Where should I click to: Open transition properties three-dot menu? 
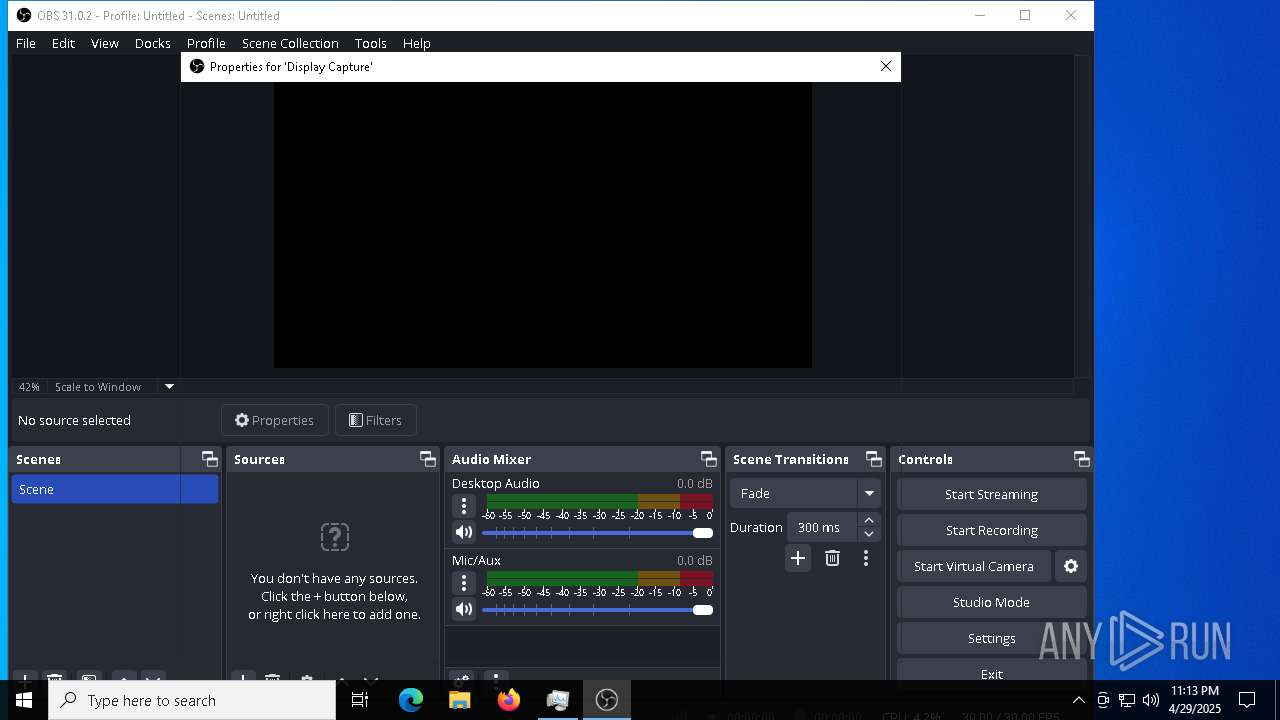[x=866, y=559]
